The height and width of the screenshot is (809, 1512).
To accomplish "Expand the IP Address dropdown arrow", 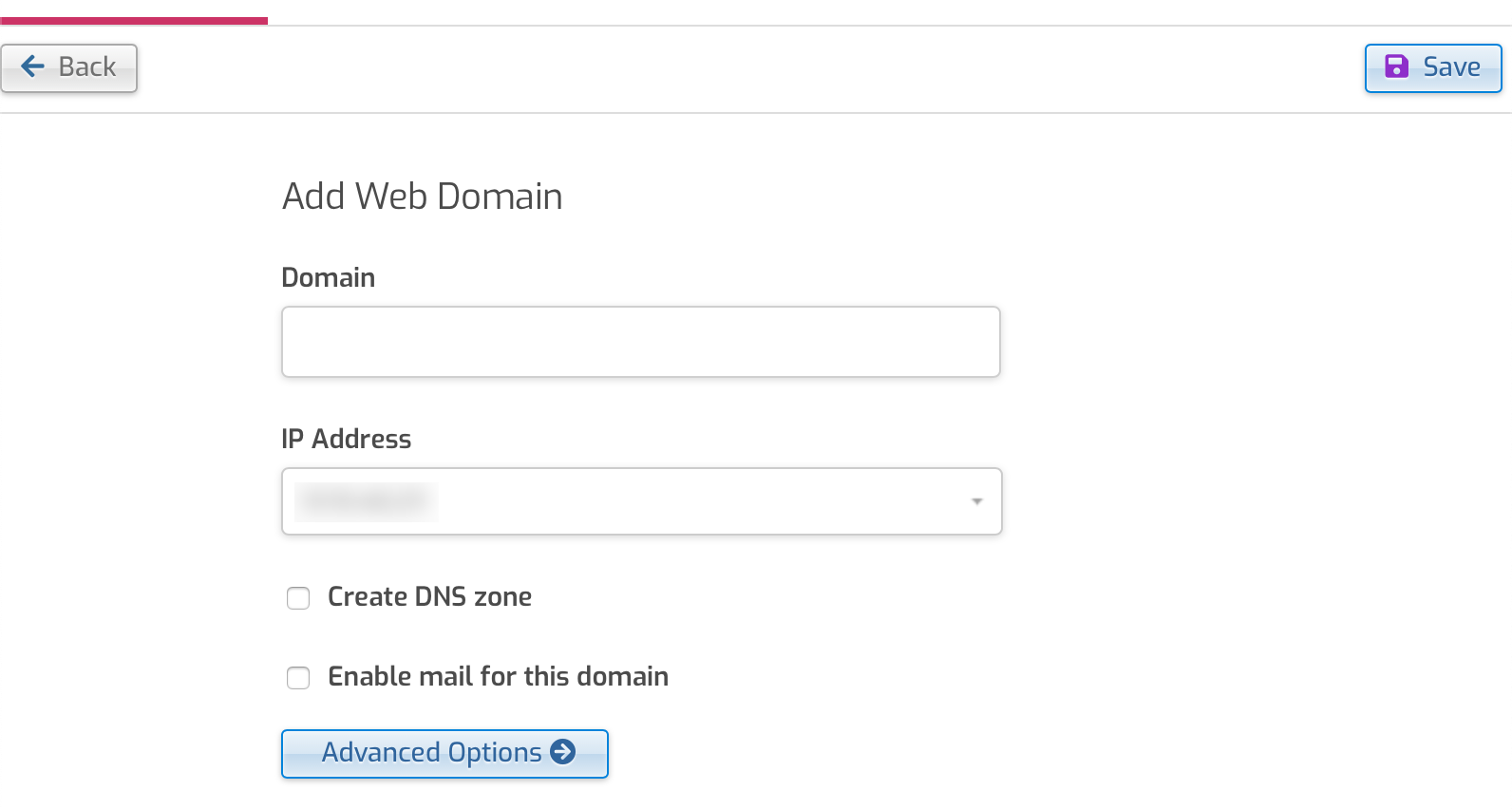I will [x=976, y=501].
